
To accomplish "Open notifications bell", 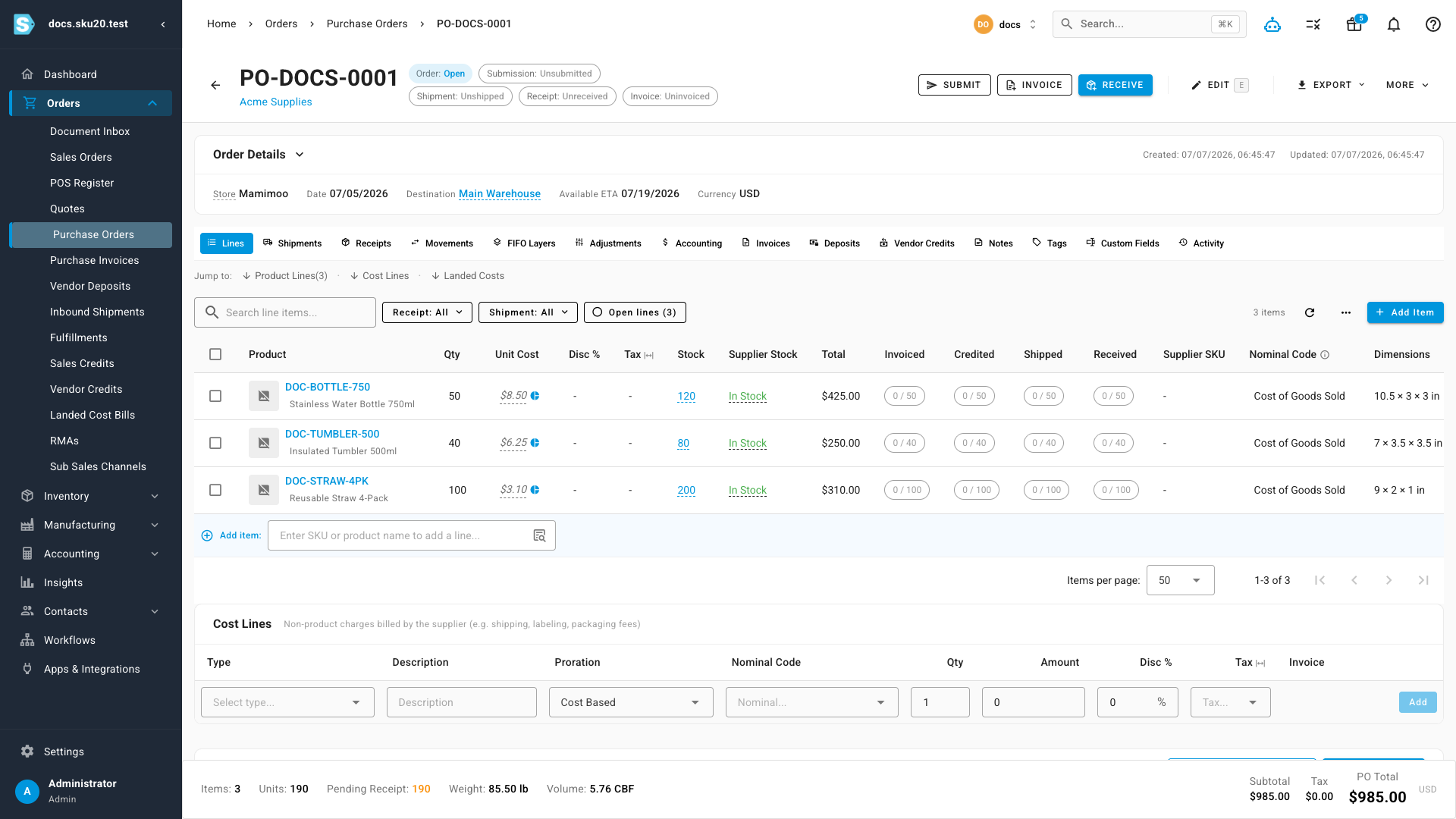I will 1394,24.
